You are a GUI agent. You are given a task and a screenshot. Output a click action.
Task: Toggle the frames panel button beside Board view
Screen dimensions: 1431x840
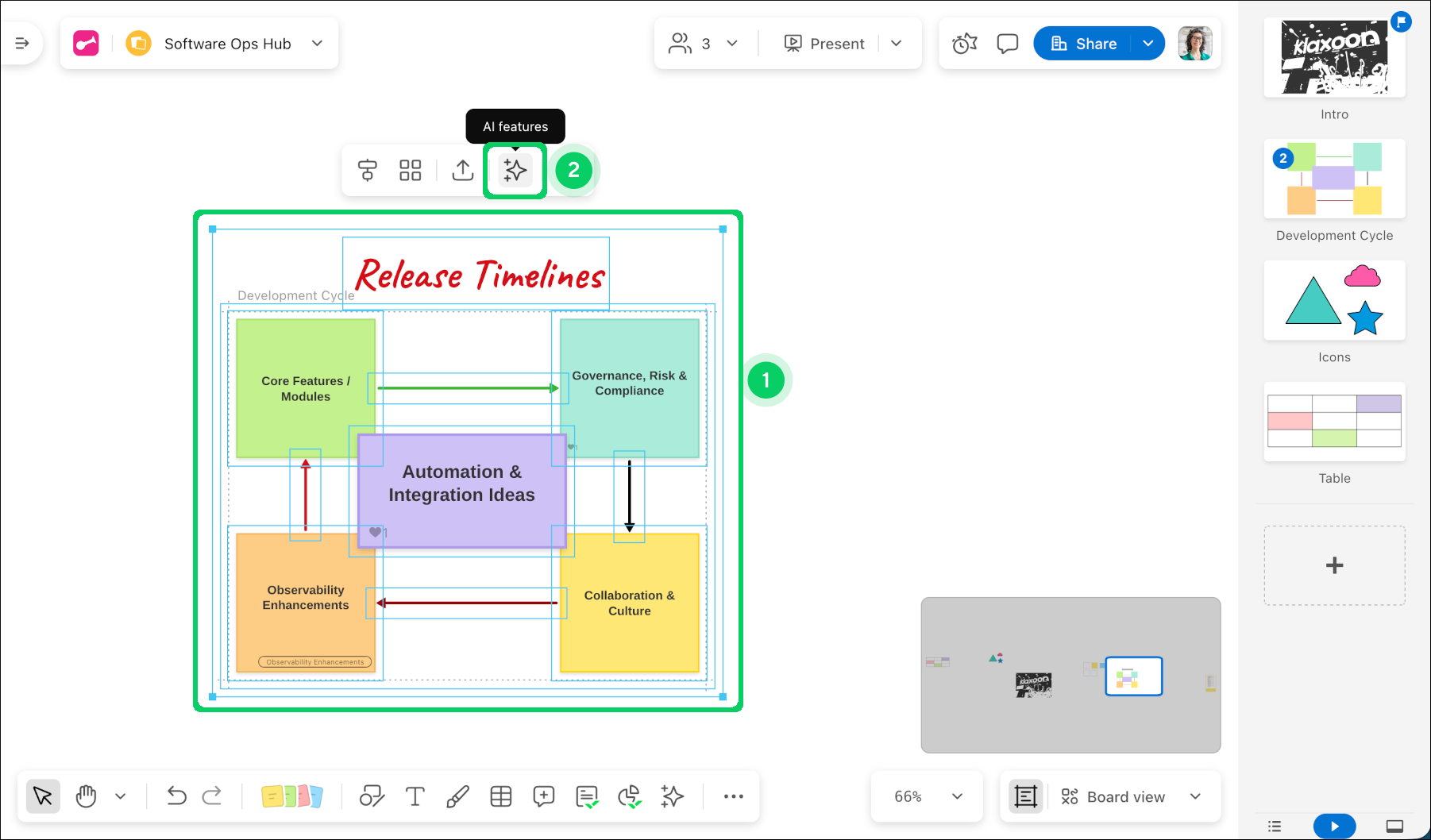tap(1025, 796)
